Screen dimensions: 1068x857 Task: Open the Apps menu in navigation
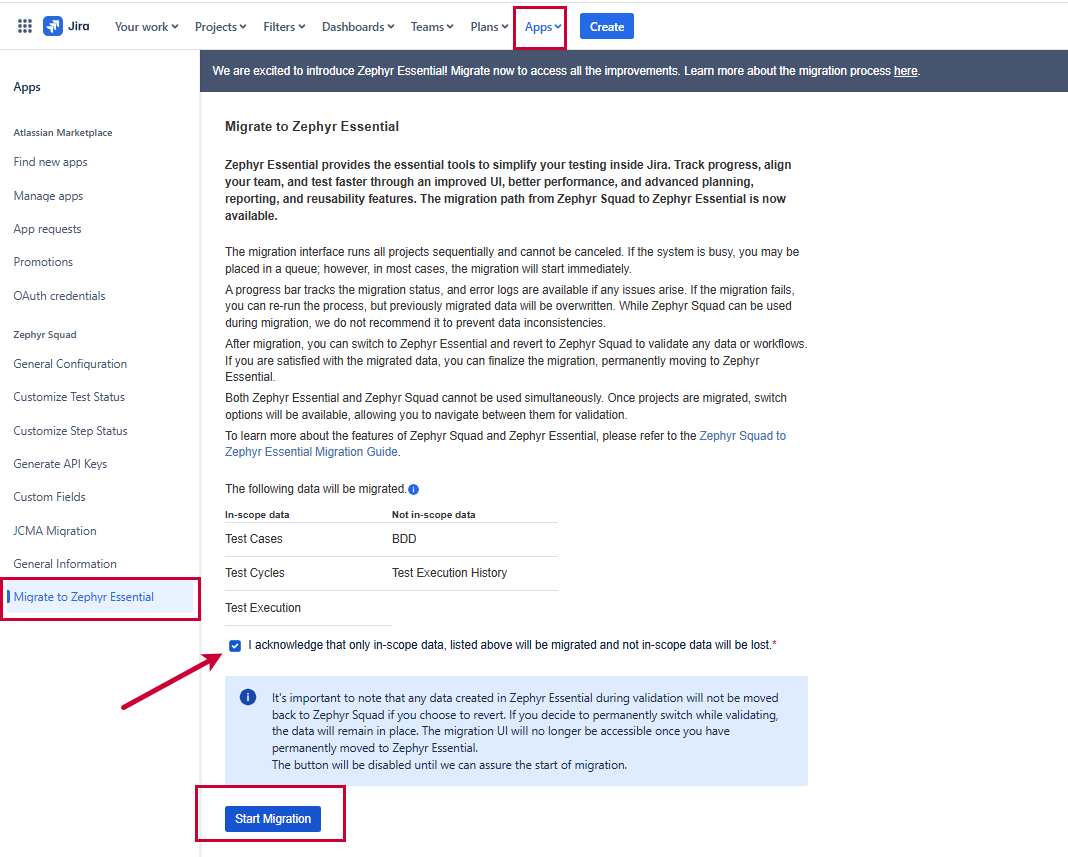click(542, 27)
